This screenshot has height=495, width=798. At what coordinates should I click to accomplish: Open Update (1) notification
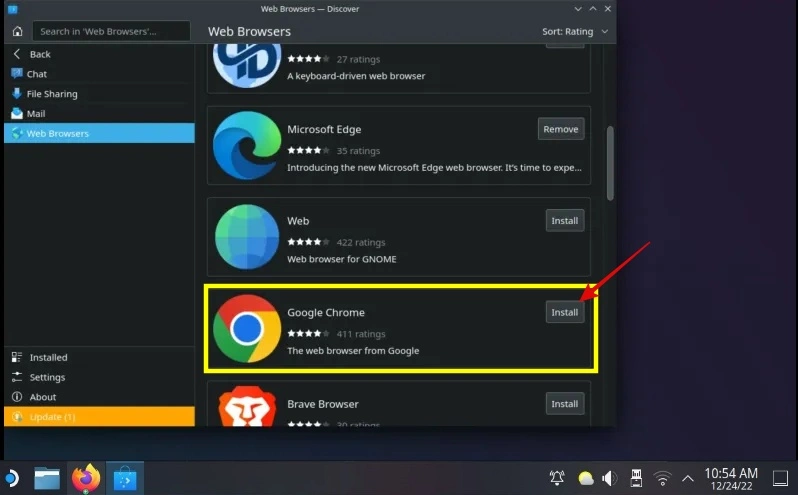click(99, 417)
